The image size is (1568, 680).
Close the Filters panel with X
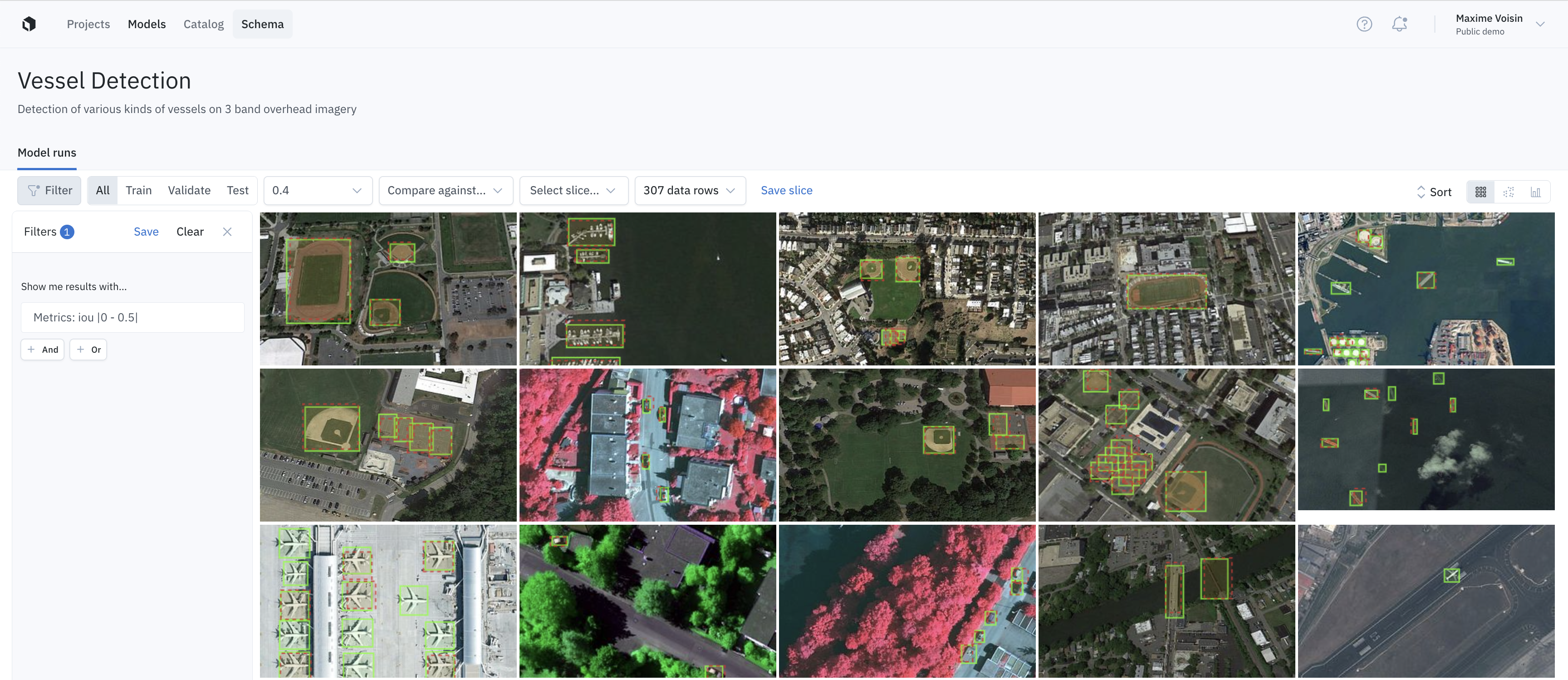pyautogui.click(x=227, y=232)
